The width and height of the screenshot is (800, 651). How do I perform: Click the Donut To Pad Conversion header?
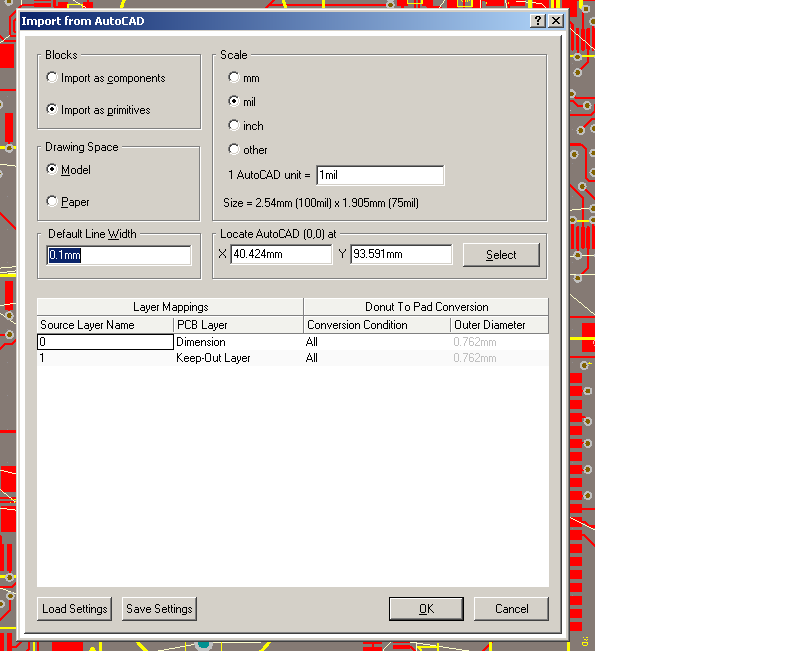427,307
